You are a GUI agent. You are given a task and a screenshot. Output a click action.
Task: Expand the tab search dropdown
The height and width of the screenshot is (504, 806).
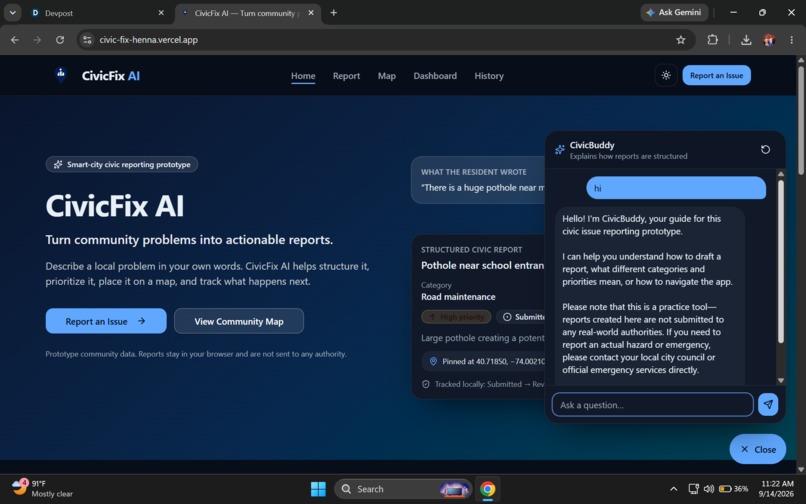12,13
